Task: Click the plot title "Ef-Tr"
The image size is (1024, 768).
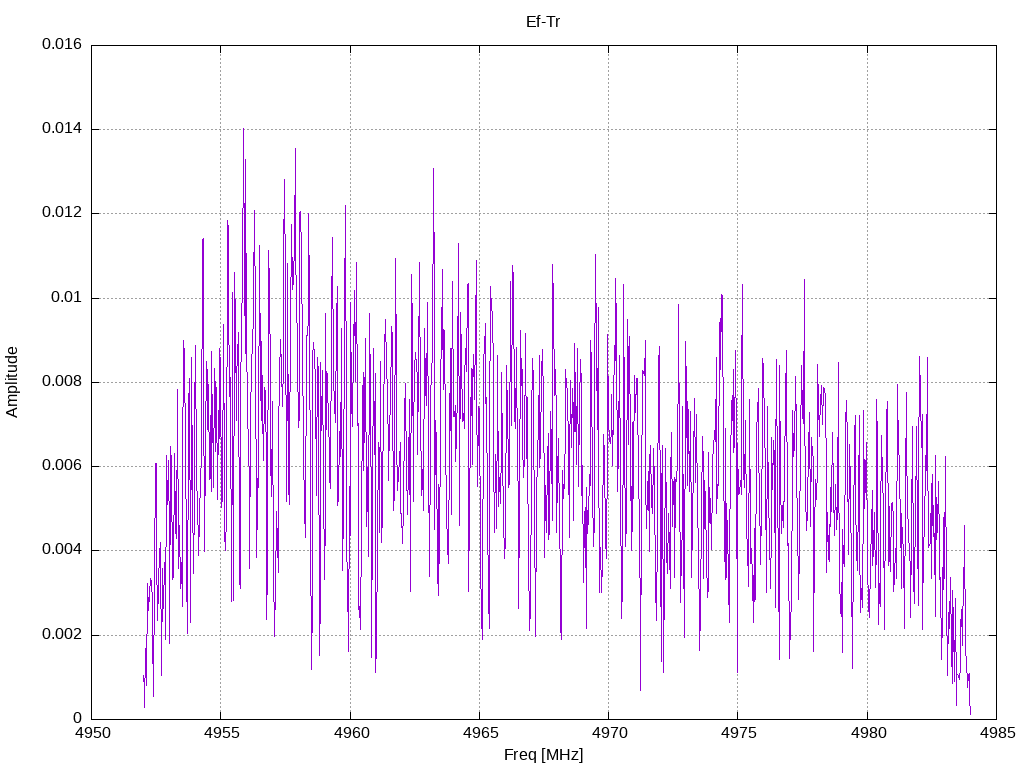Action: point(543,22)
